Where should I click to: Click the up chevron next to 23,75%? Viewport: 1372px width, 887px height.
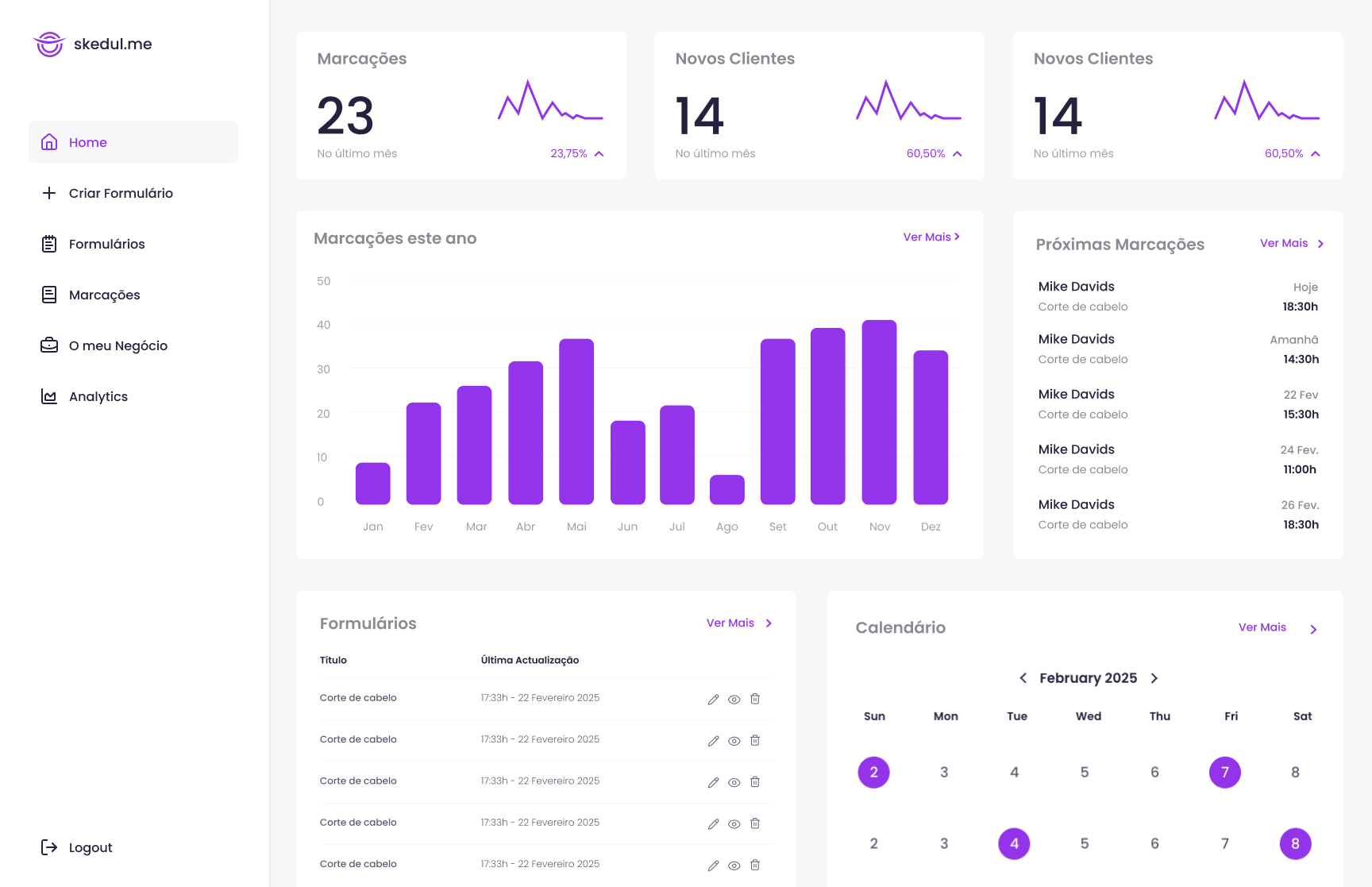coord(599,154)
